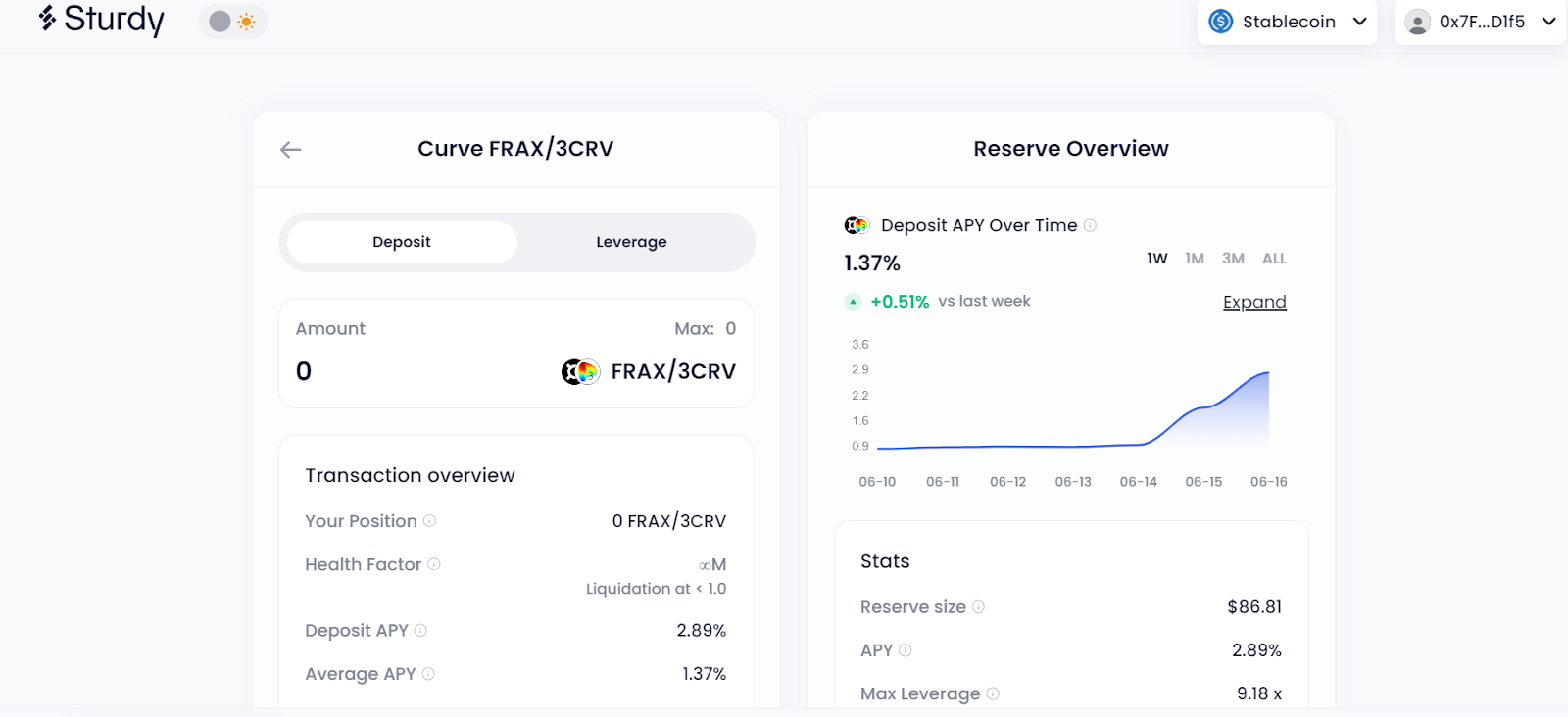
Task: Click the 2.89% Deposit APY value
Action: click(702, 631)
